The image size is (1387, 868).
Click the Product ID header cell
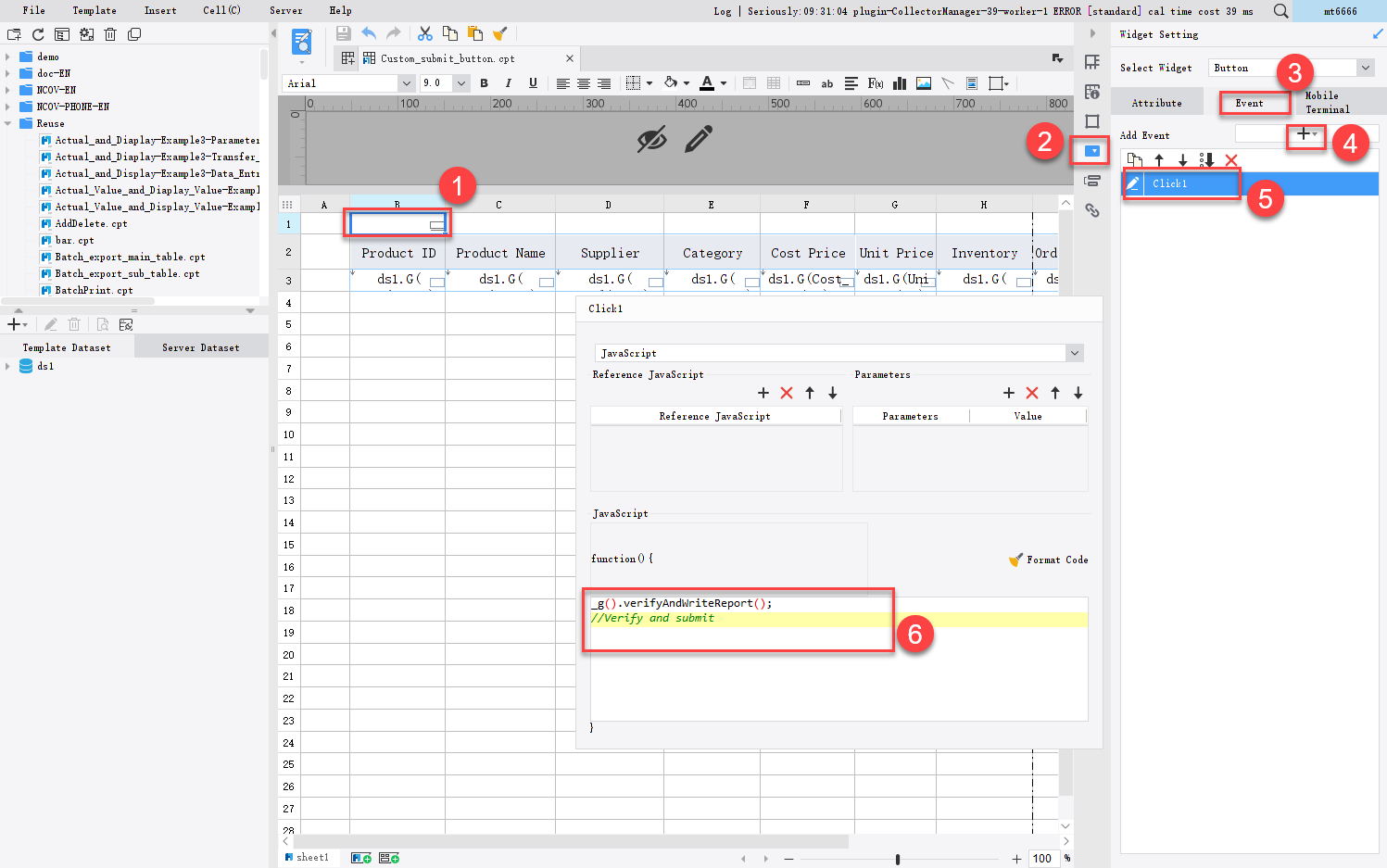pos(398,253)
